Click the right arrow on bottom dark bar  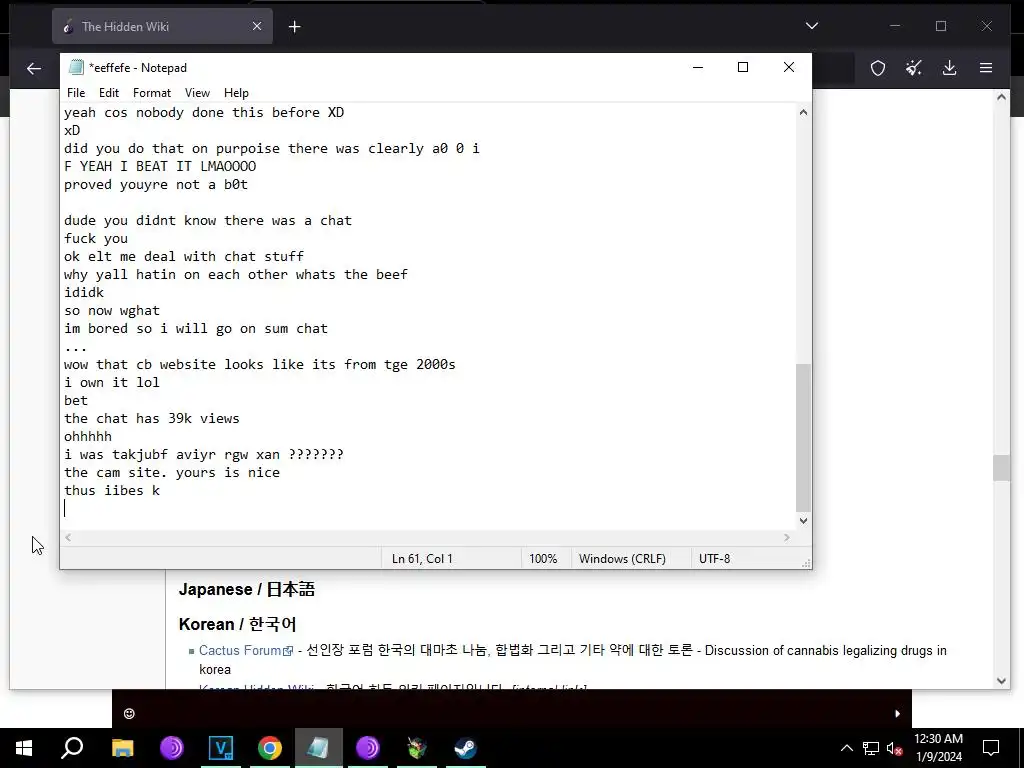coord(897,714)
